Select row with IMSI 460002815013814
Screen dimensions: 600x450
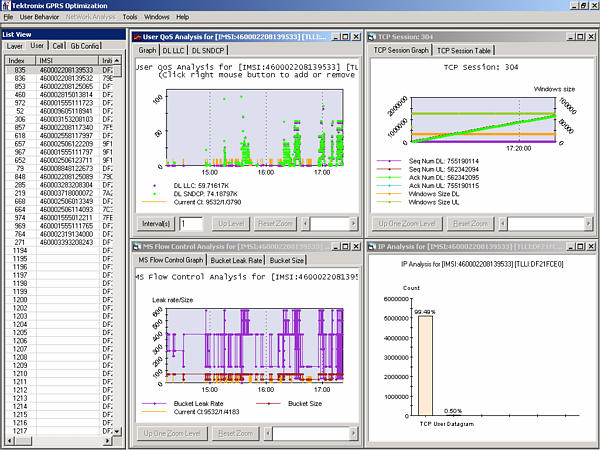tap(59, 95)
